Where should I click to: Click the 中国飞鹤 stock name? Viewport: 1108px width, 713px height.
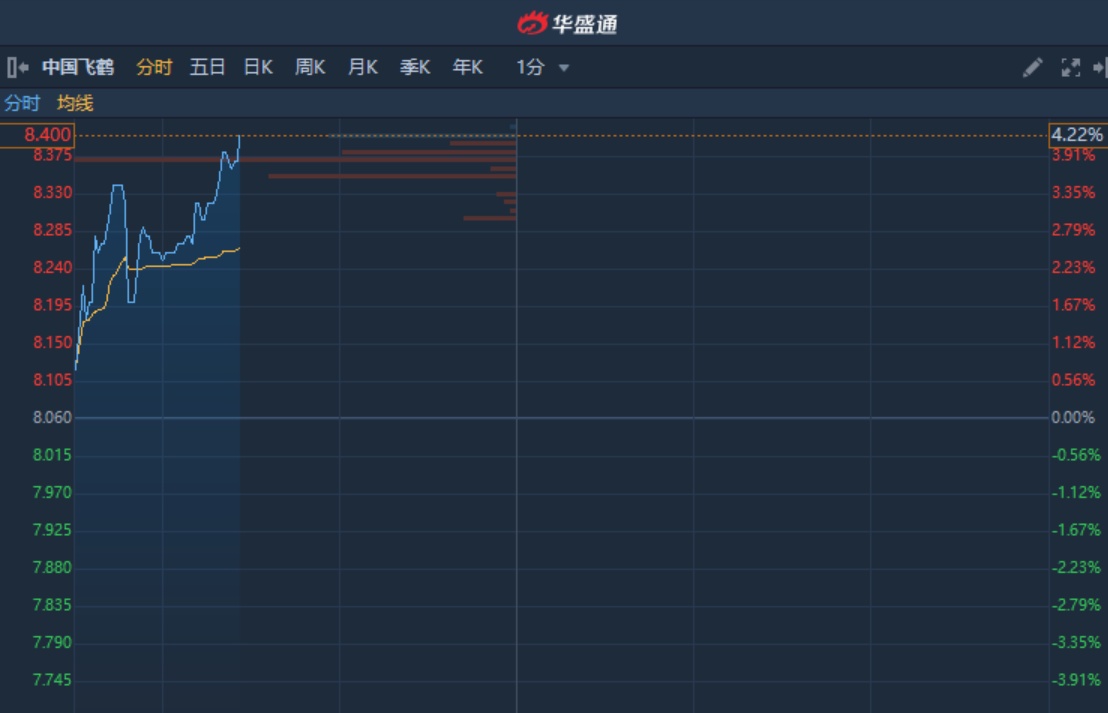[78, 67]
